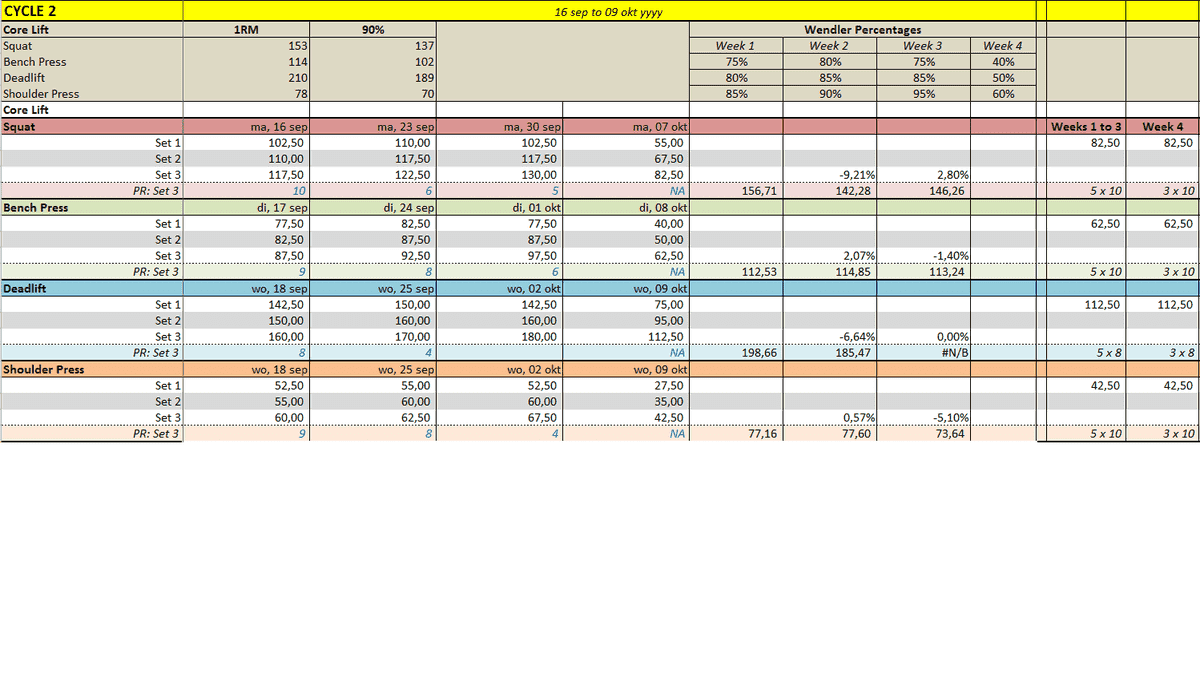The width and height of the screenshot is (1200, 690).
Task: Select the Squat Set 3 value 130,00
Action: [x=499, y=175]
